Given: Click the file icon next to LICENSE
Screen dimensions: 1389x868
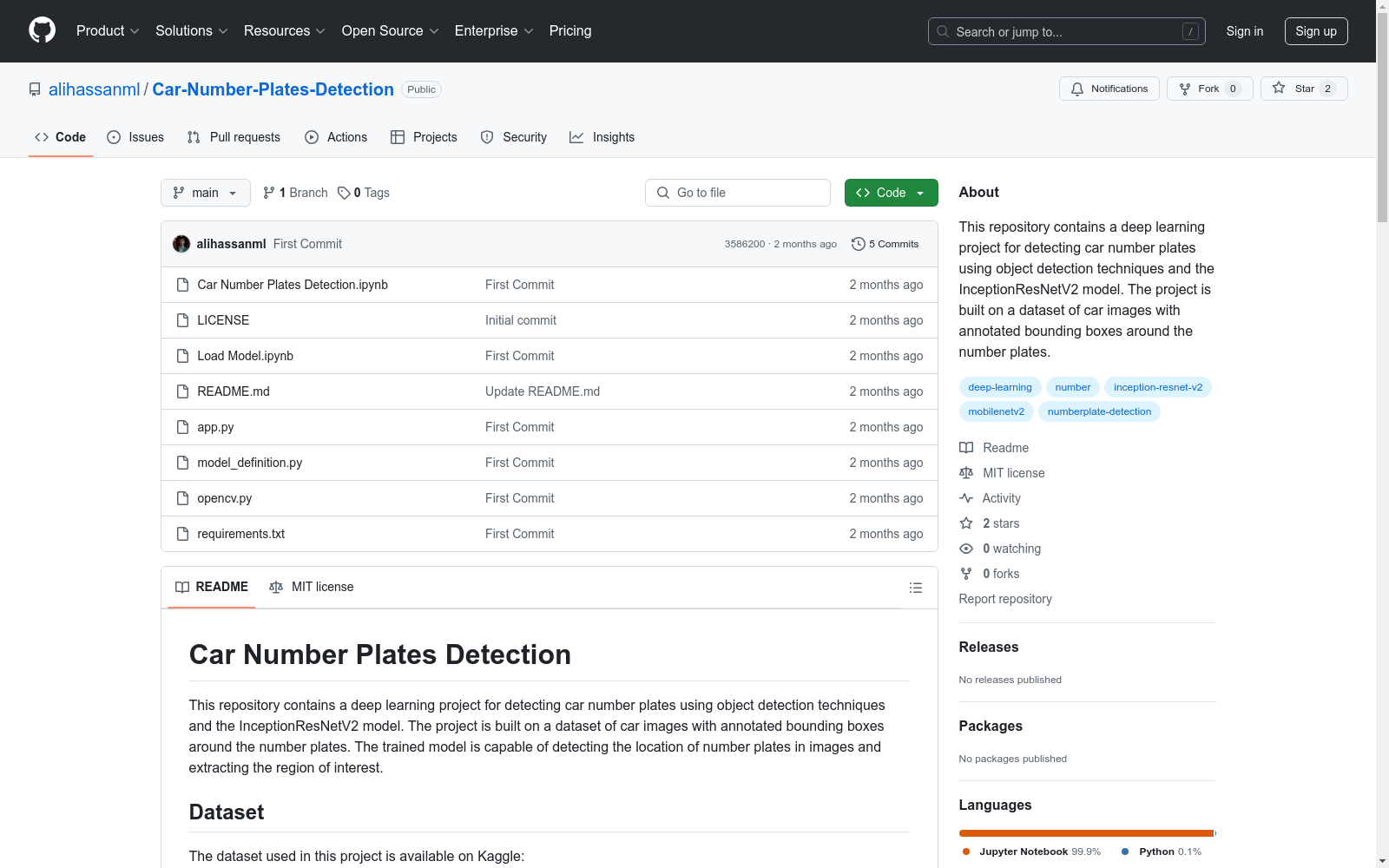Looking at the screenshot, I should tap(182, 320).
